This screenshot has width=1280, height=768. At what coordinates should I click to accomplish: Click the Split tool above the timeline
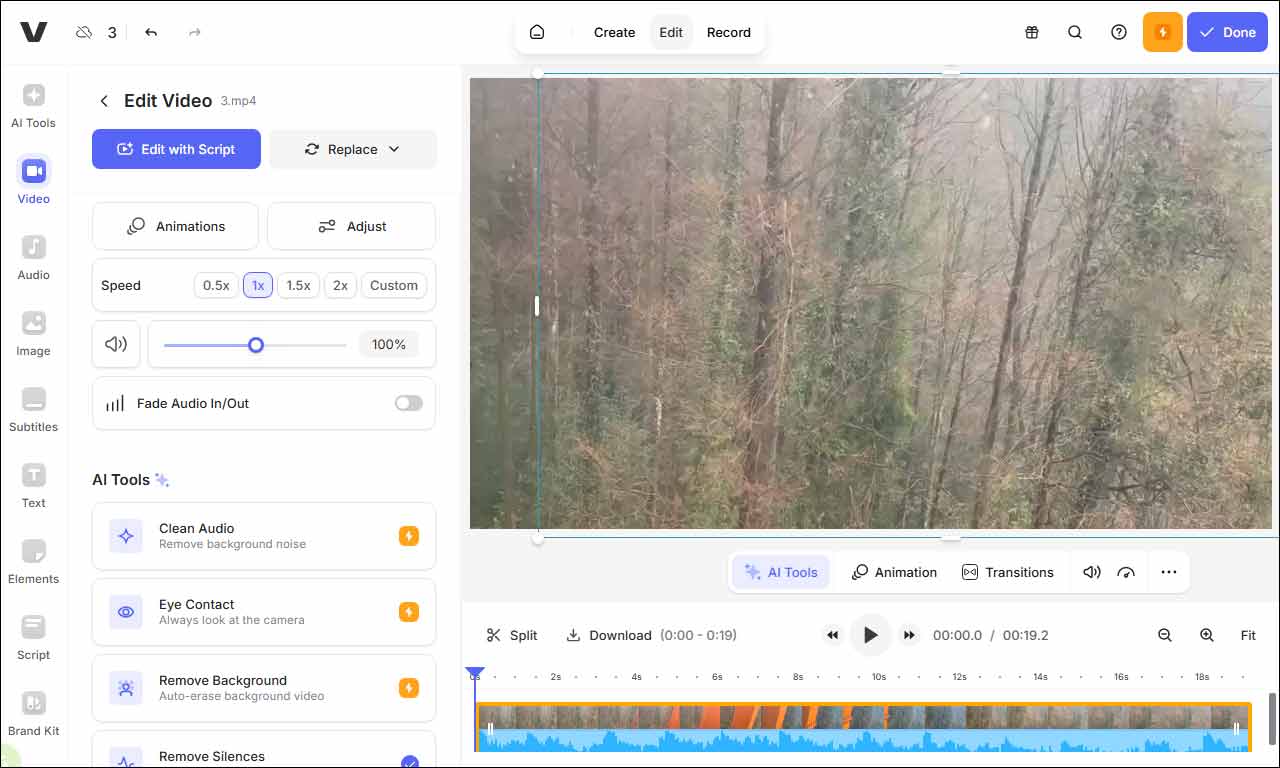(512, 635)
